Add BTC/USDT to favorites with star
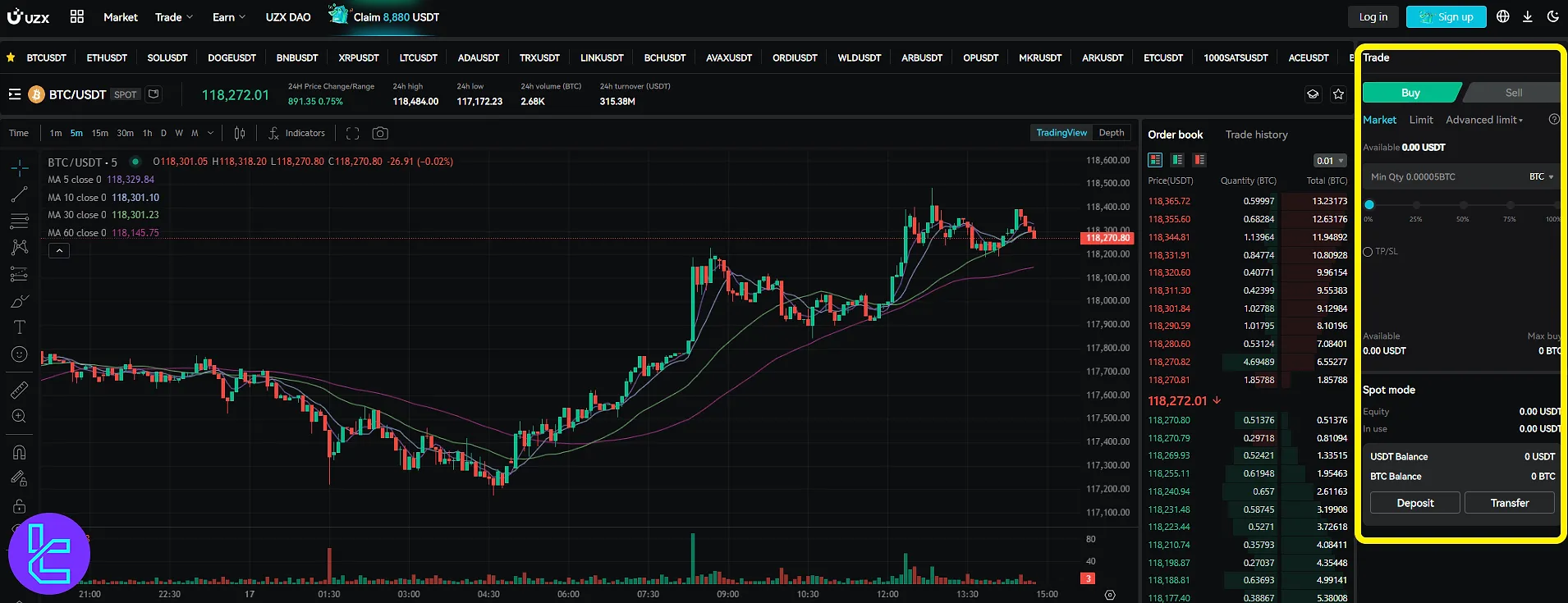This screenshot has width=1568, height=603. (x=1338, y=94)
